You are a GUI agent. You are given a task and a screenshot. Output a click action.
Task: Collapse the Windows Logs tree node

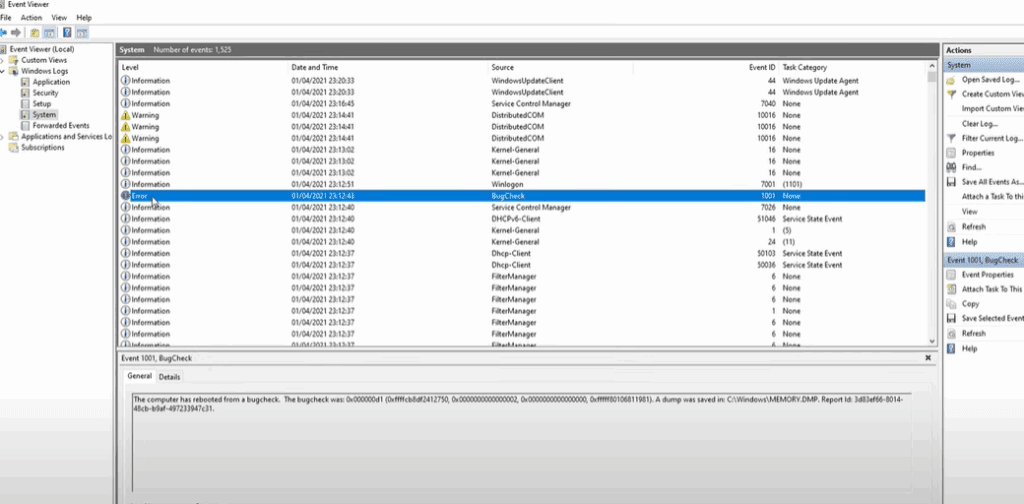pyautogui.click(x=3, y=71)
